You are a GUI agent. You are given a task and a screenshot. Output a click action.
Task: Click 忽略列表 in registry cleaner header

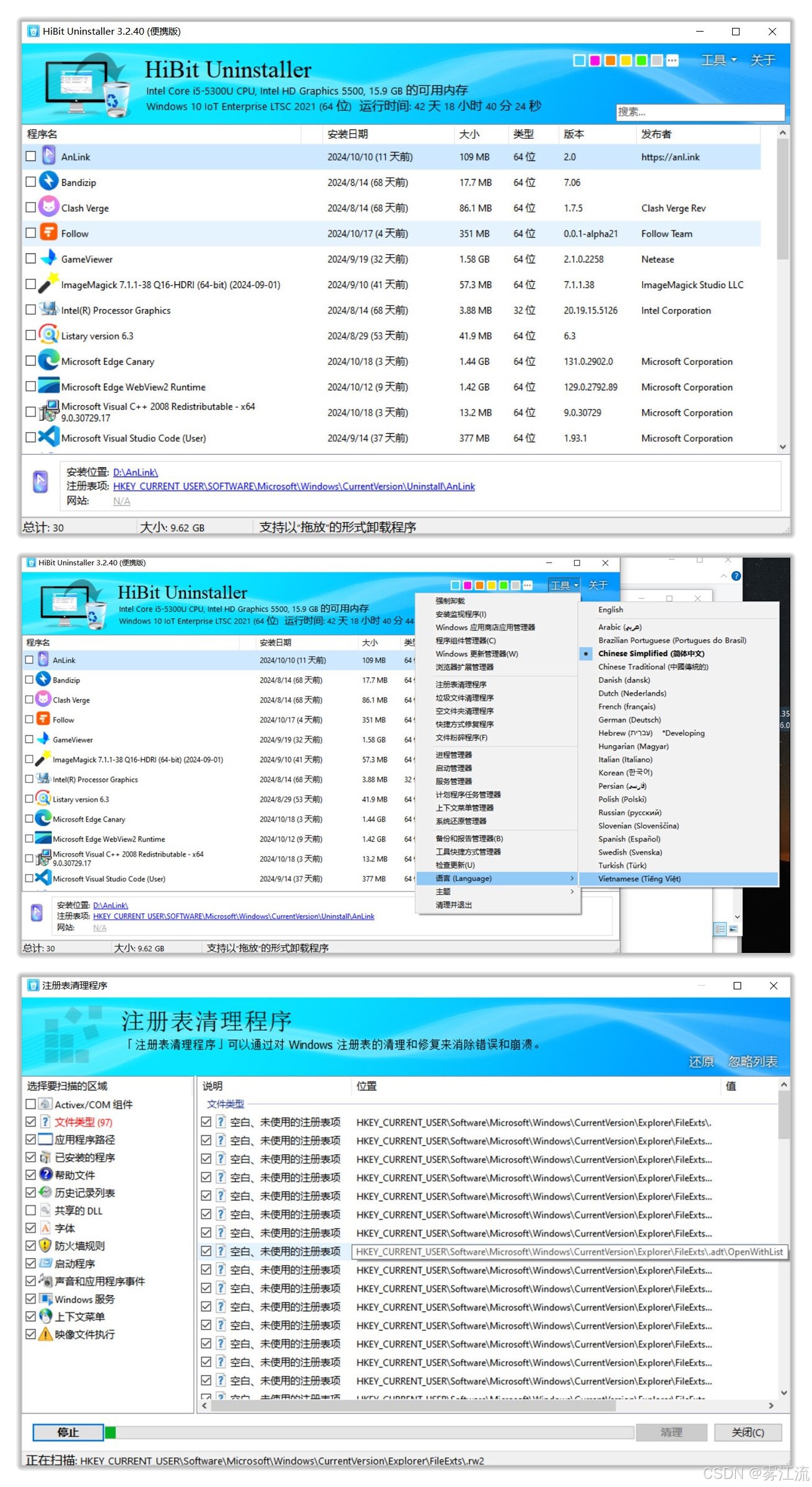tap(753, 1061)
